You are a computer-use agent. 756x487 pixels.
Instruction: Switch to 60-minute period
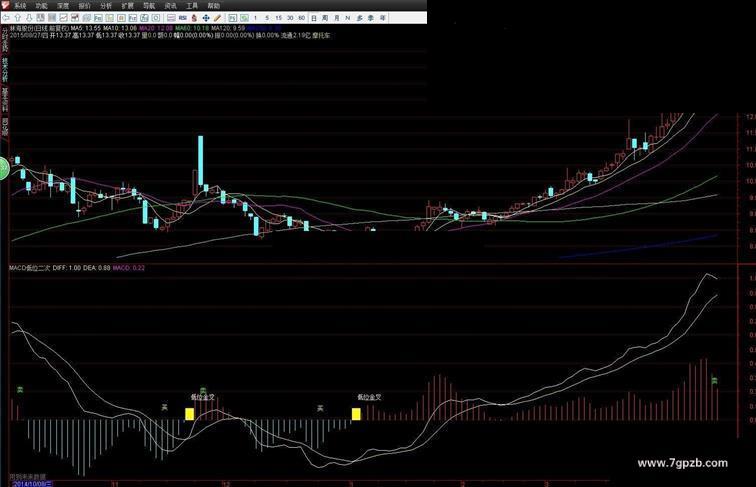tap(301, 18)
